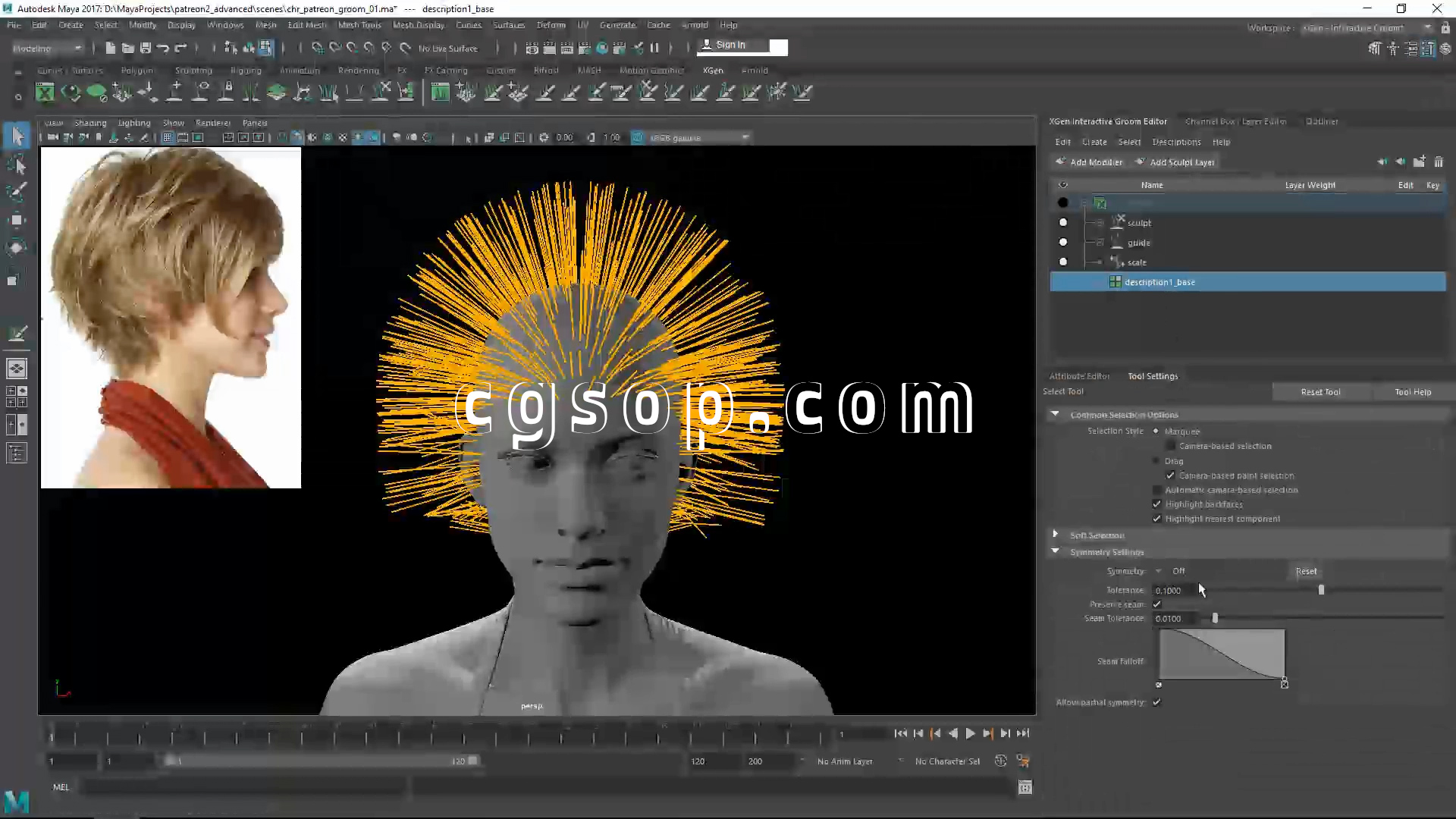Click the delete trash icon in Groom Editor
This screenshot has width=1456, height=819.
click(x=1439, y=162)
